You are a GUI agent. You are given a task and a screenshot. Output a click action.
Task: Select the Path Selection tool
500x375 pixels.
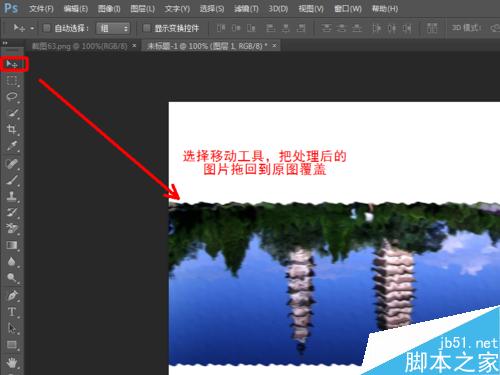[12, 328]
